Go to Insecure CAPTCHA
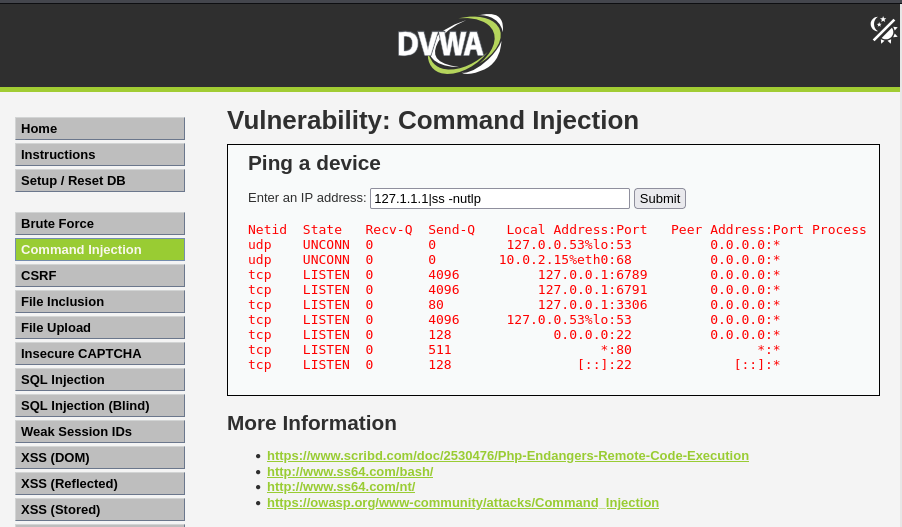Image resolution: width=902 pixels, height=527 pixels. [100, 354]
